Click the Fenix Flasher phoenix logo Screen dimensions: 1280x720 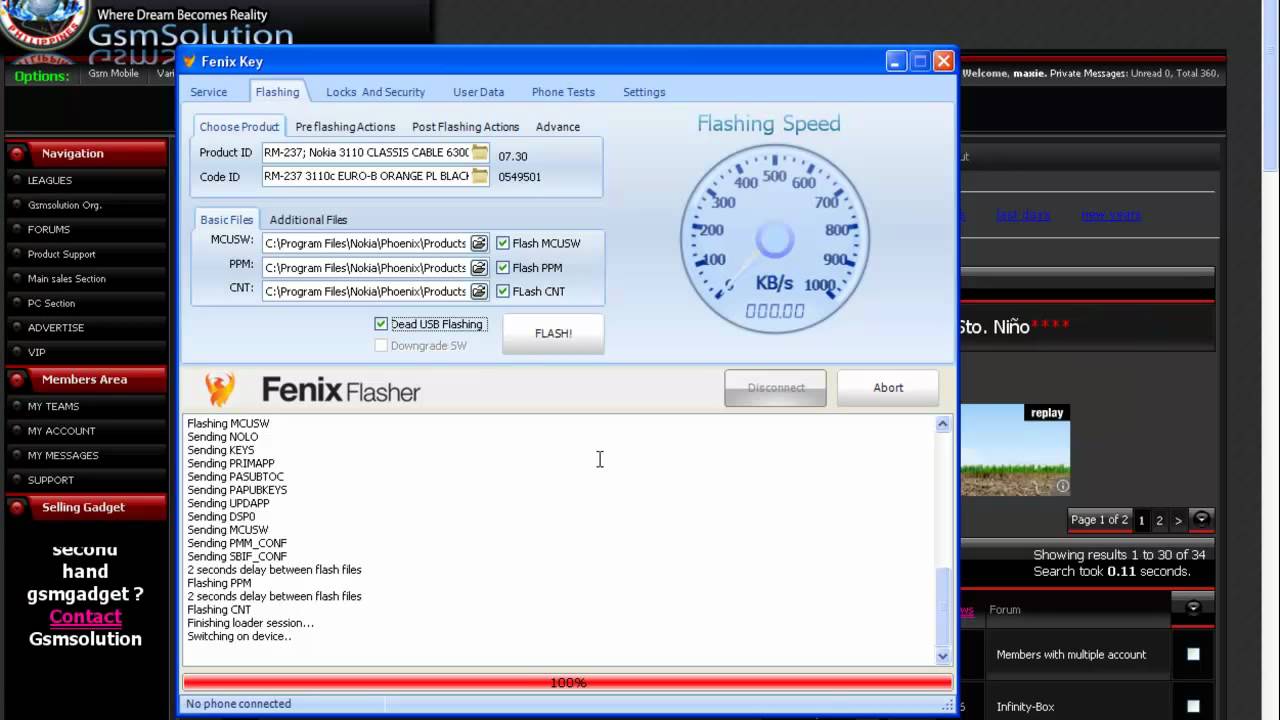[x=220, y=389]
